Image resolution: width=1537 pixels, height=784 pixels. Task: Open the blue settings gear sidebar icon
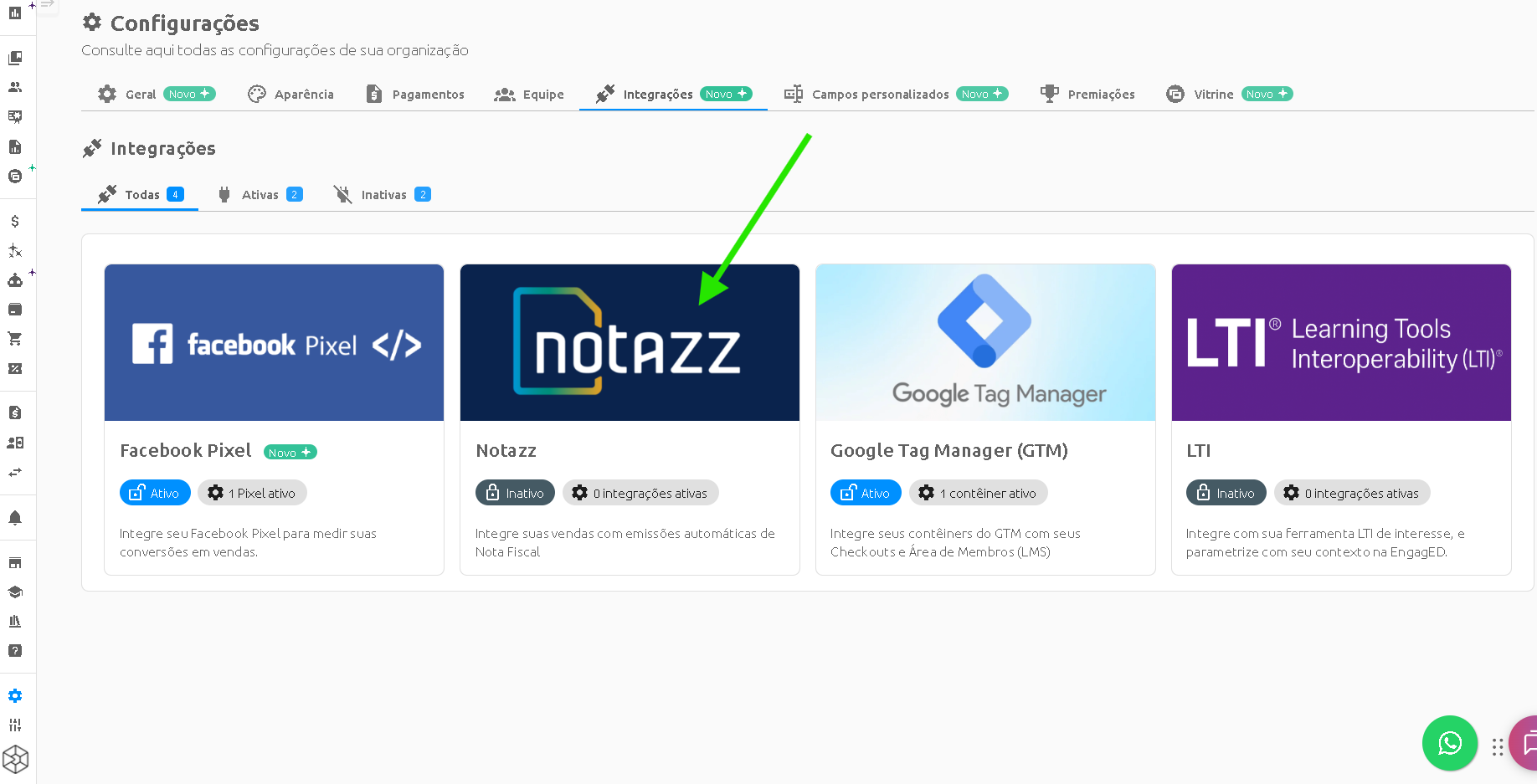[x=15, y=695]
